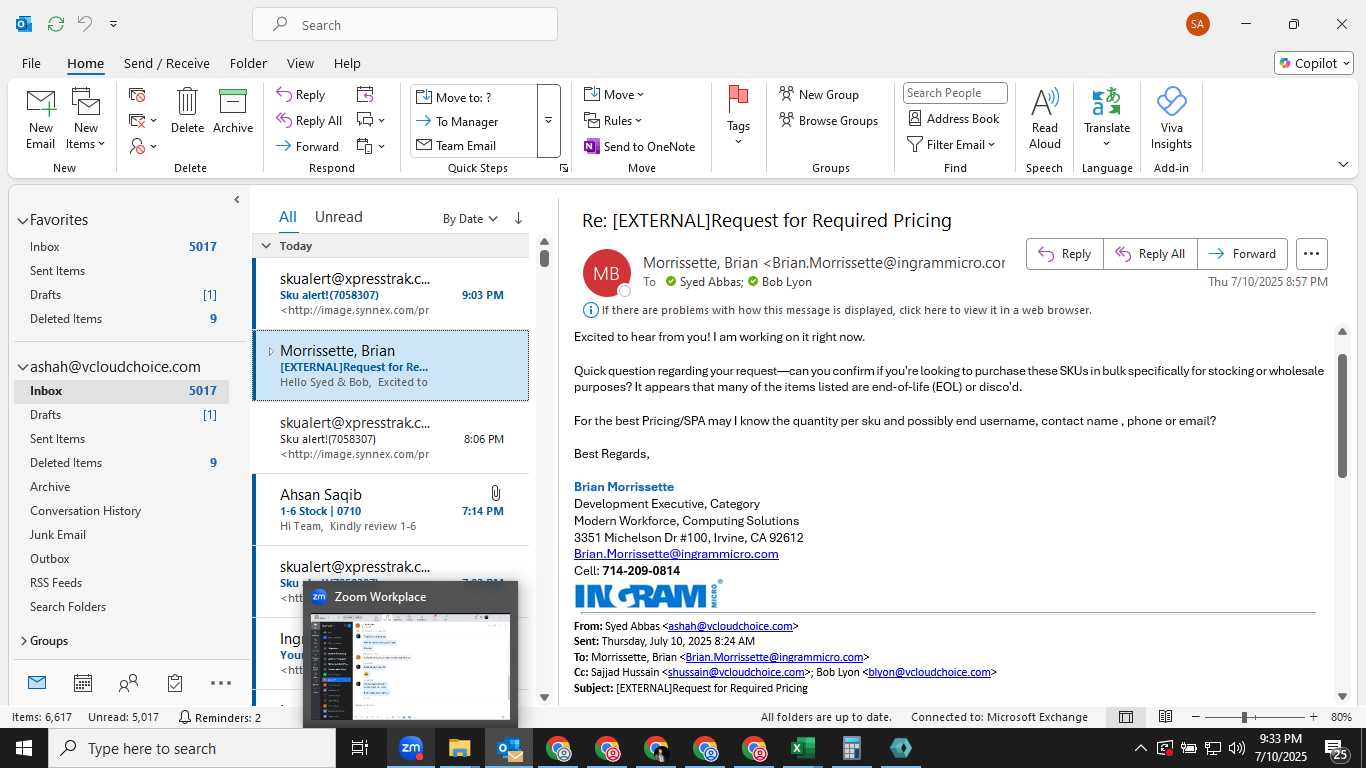This screenshot has height=768, width=1366.
Task: Show Unread messages filter tab
Action: point(339,217)
